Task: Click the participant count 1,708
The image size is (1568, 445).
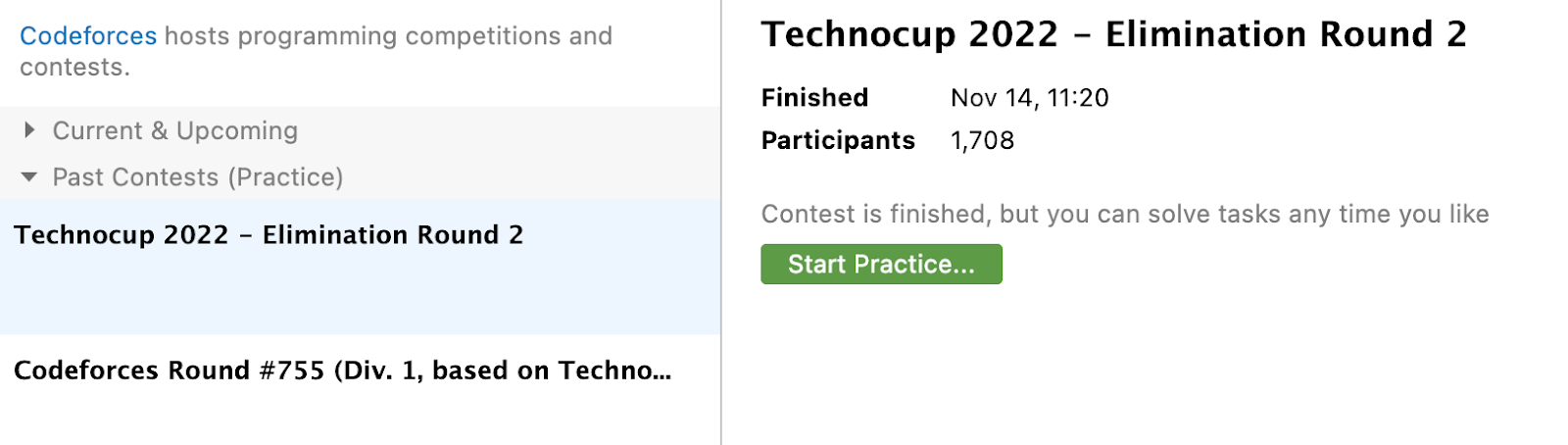Action: click(x=982, y=140)
